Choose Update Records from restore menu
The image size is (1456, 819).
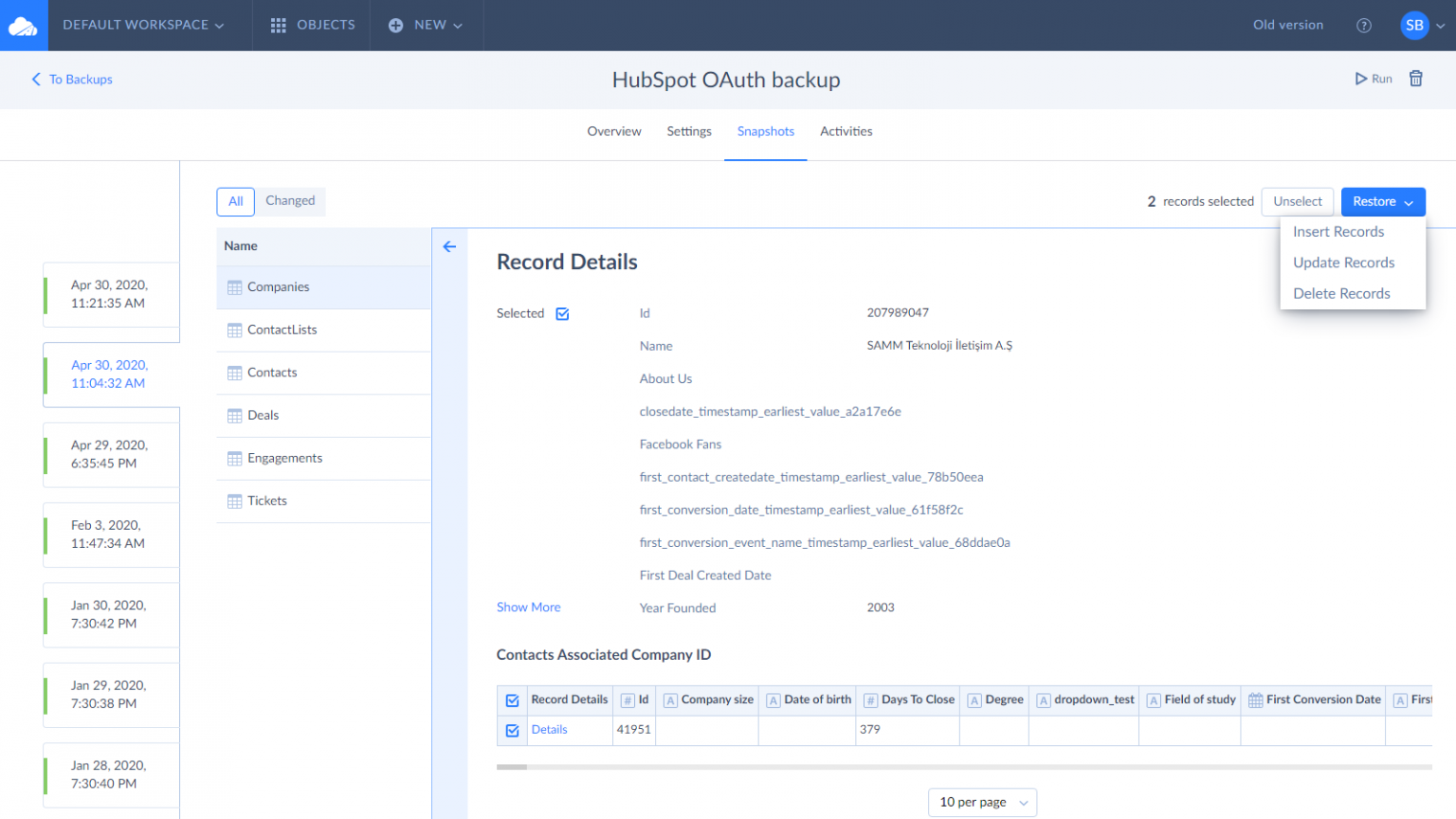[x=1343, y=263]
